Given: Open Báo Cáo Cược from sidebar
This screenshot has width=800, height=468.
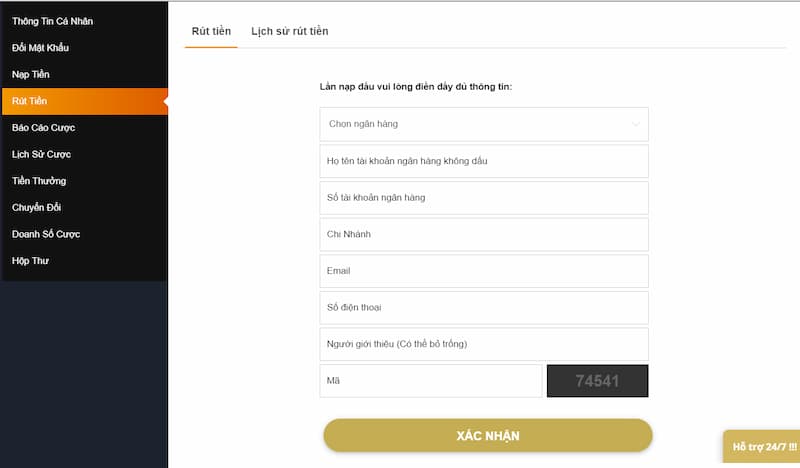Looking at the screenshot, I should click(x=44, y=128).
